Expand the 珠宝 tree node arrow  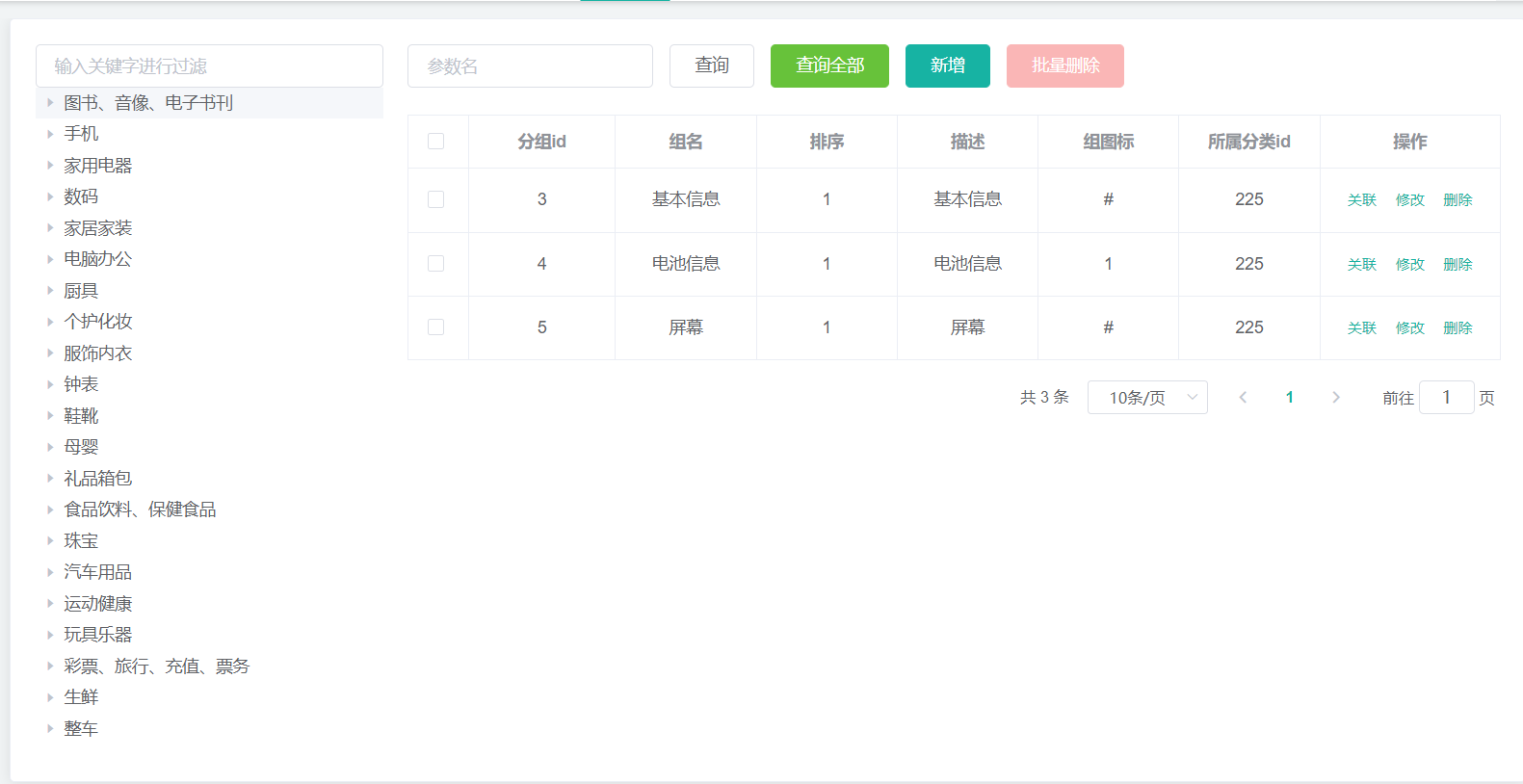(x=50, y=540)
